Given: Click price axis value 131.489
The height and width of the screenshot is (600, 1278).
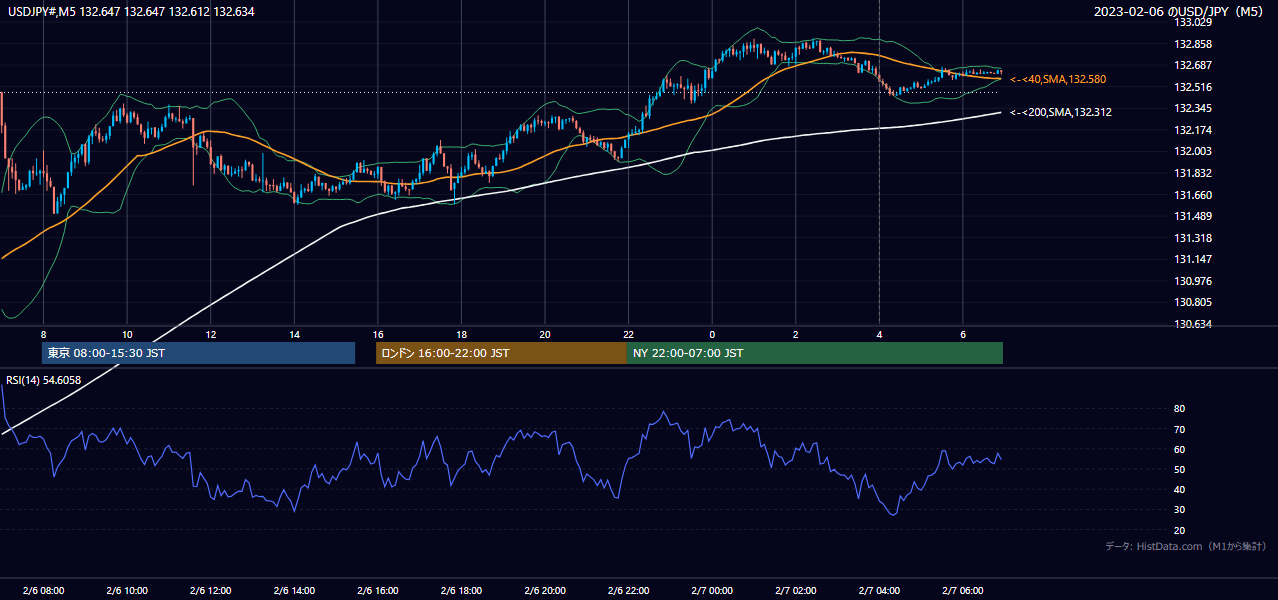Looking at the screenshot, I should (x=1195, y=216).
